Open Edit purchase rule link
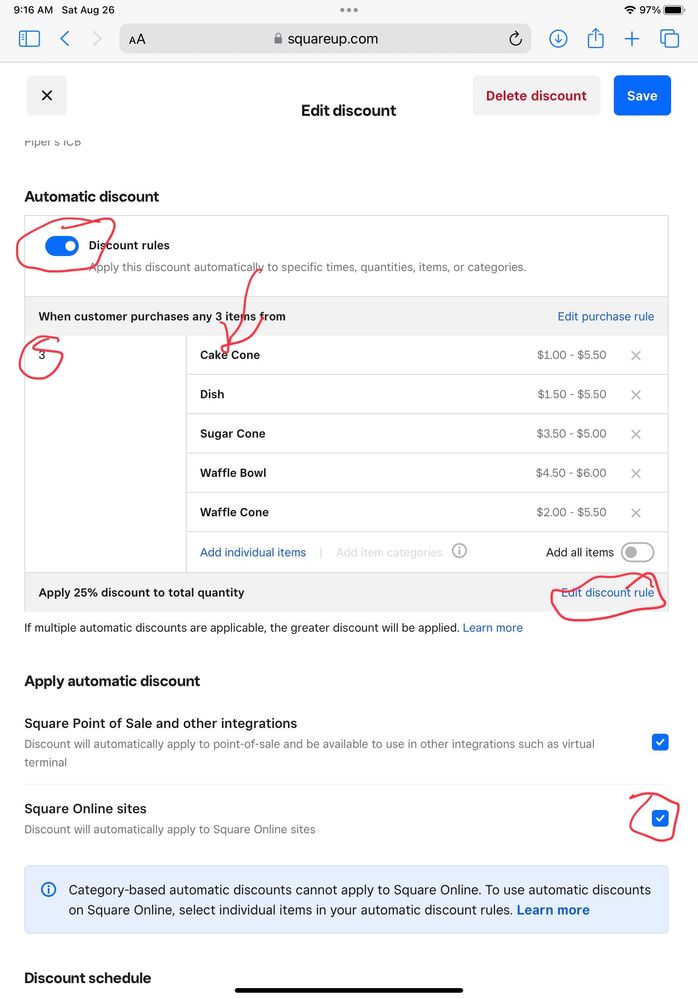 coord(605,316)
